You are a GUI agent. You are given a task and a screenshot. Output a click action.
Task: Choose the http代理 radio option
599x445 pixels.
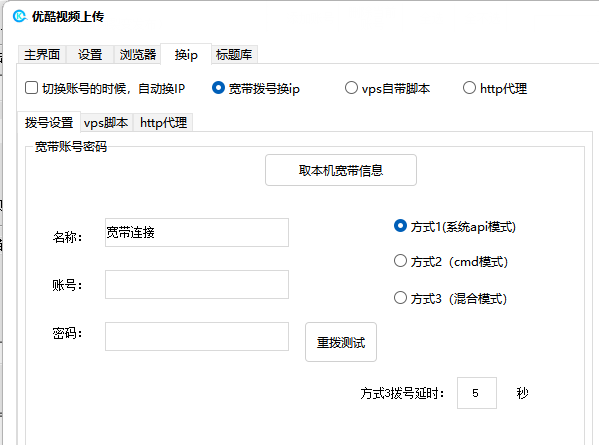[x=469, y=88]
